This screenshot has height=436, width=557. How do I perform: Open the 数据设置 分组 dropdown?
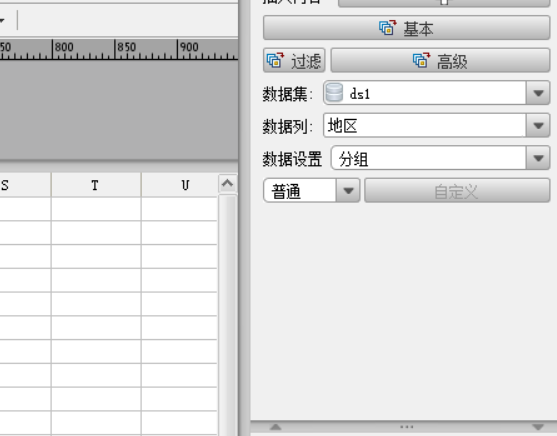click(x=538, y=158)
